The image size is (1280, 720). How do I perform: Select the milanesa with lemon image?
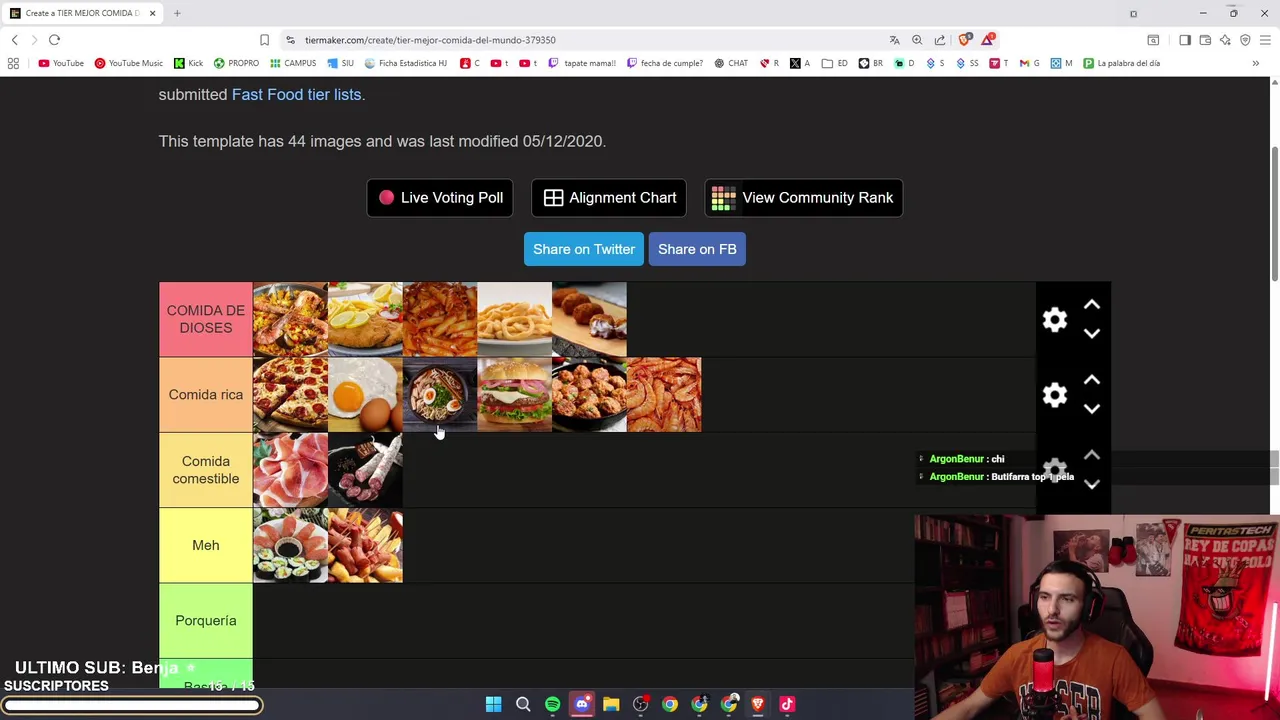(365, 319)
